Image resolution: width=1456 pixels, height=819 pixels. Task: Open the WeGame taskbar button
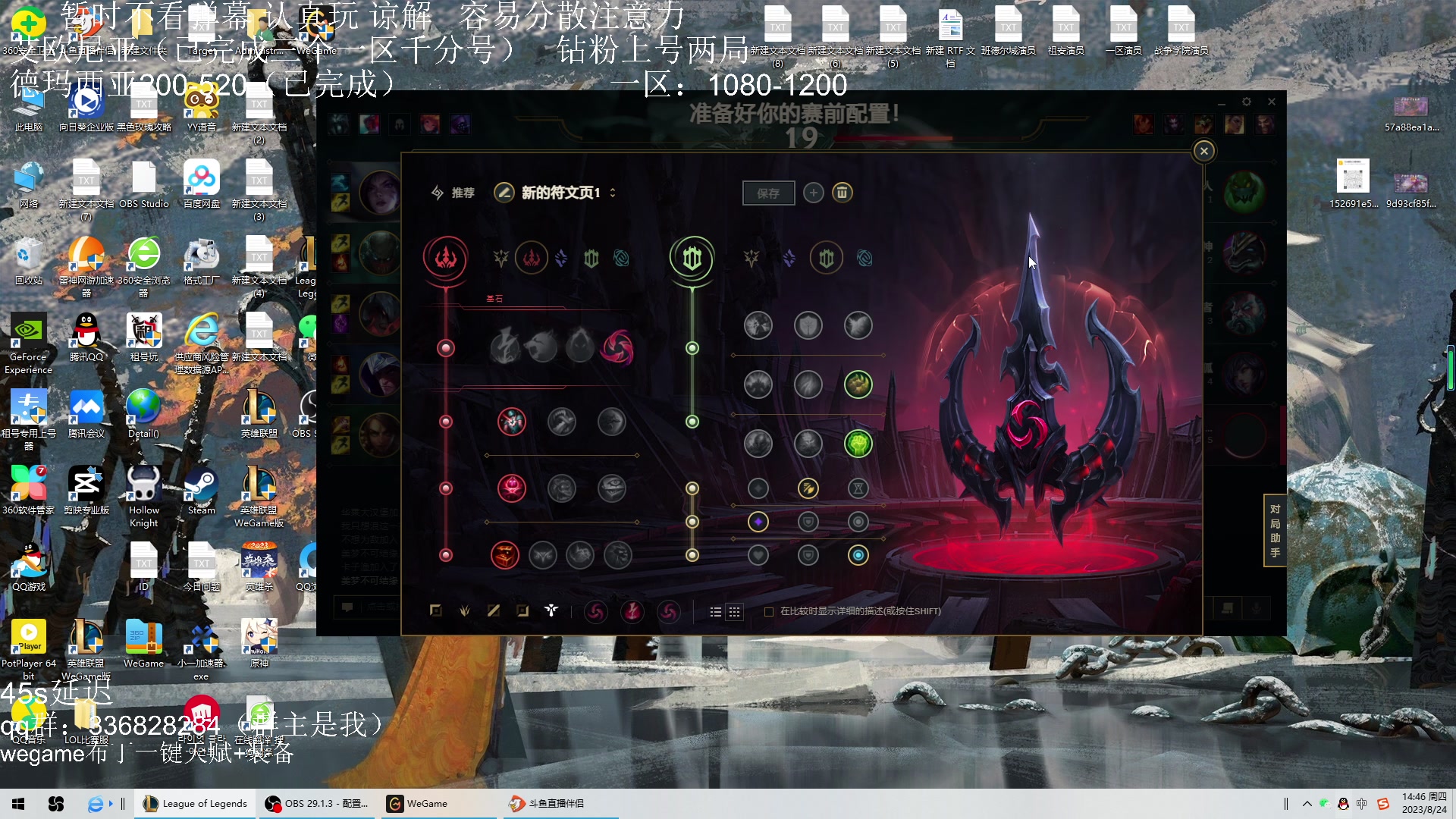click(x=440, y=804)
